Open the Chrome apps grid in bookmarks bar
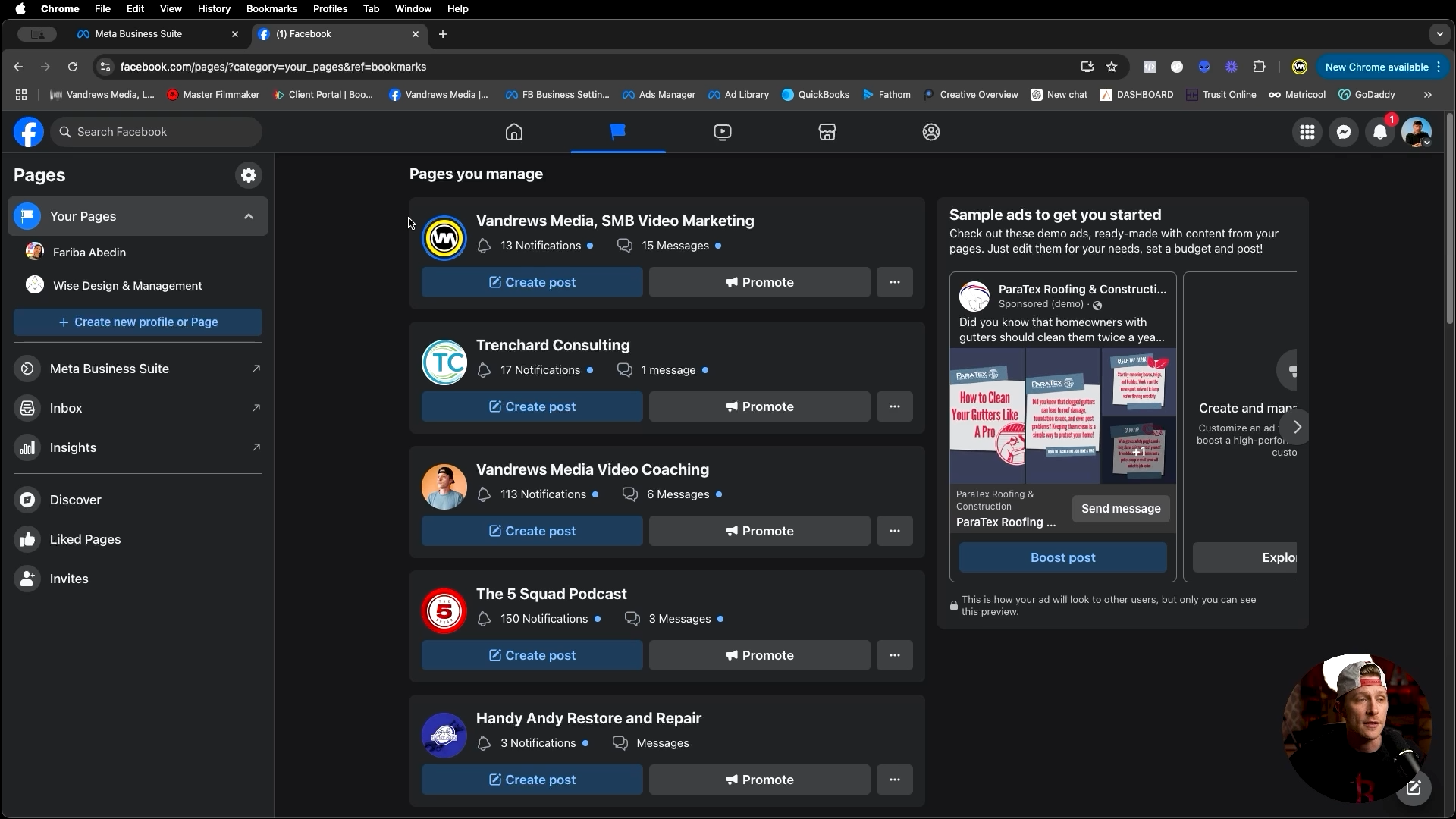 21,95
